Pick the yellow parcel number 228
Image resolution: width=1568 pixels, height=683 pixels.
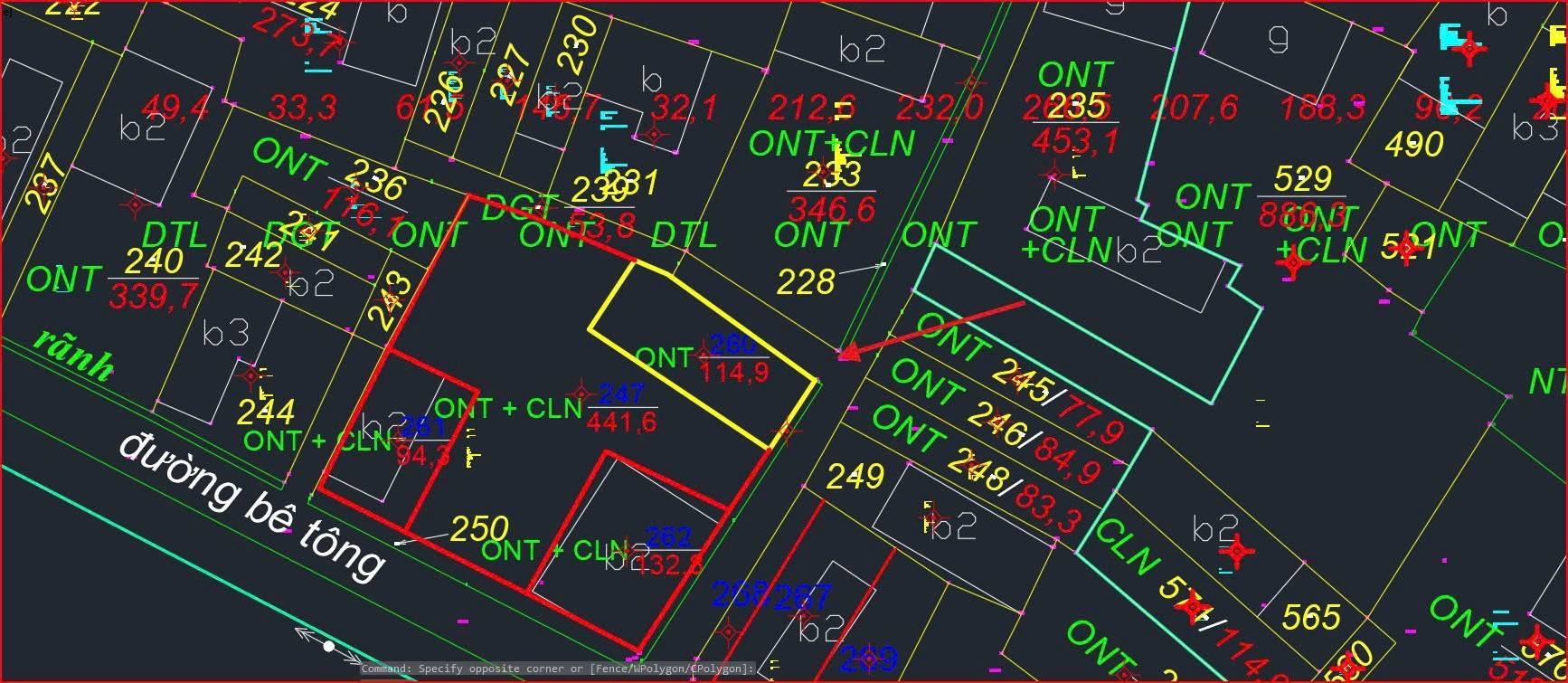tap(805, 282)
